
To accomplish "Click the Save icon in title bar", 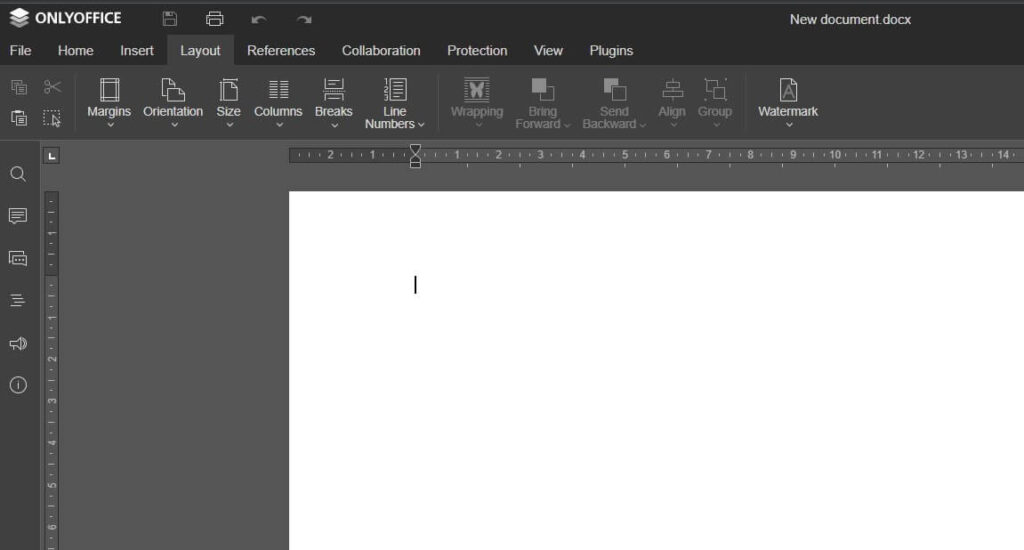I will click(x=170, y=19).
